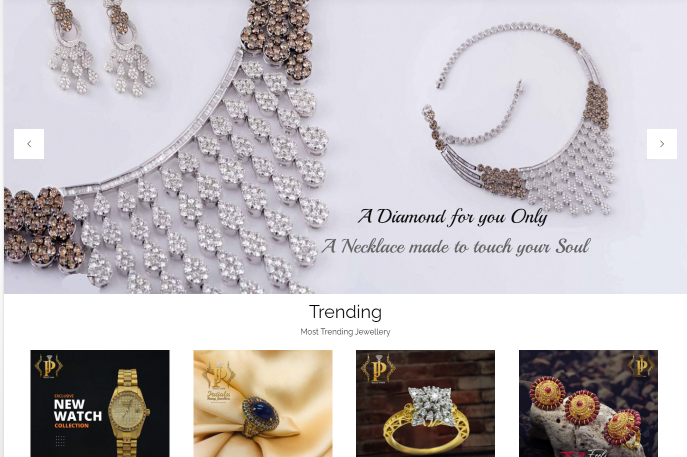Click the diamond drop earrings in banner
The width and height of the screenshot is (687, 457).
[x=101, y=46]
